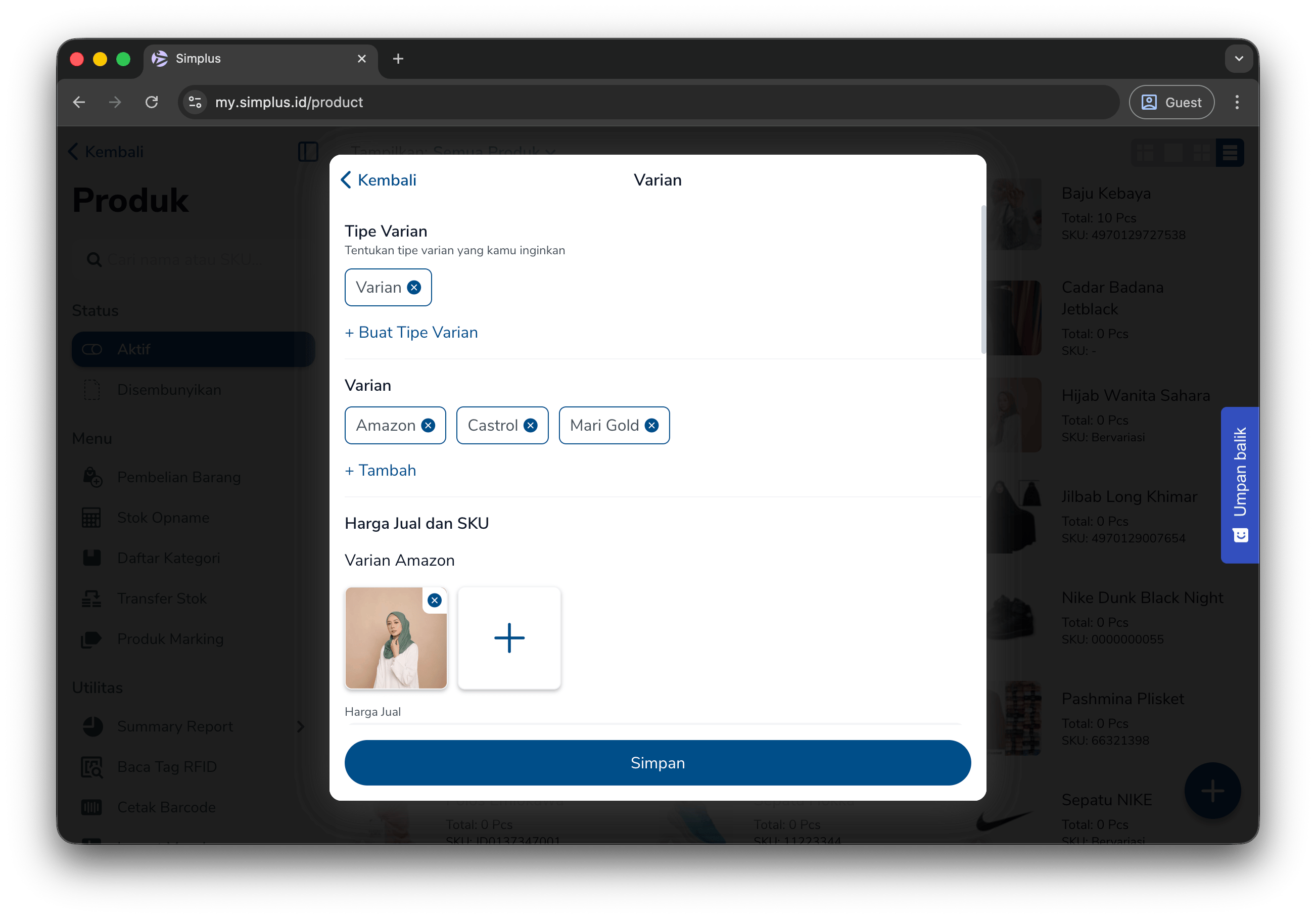Open a new browser tab

[x=398, y=59]
